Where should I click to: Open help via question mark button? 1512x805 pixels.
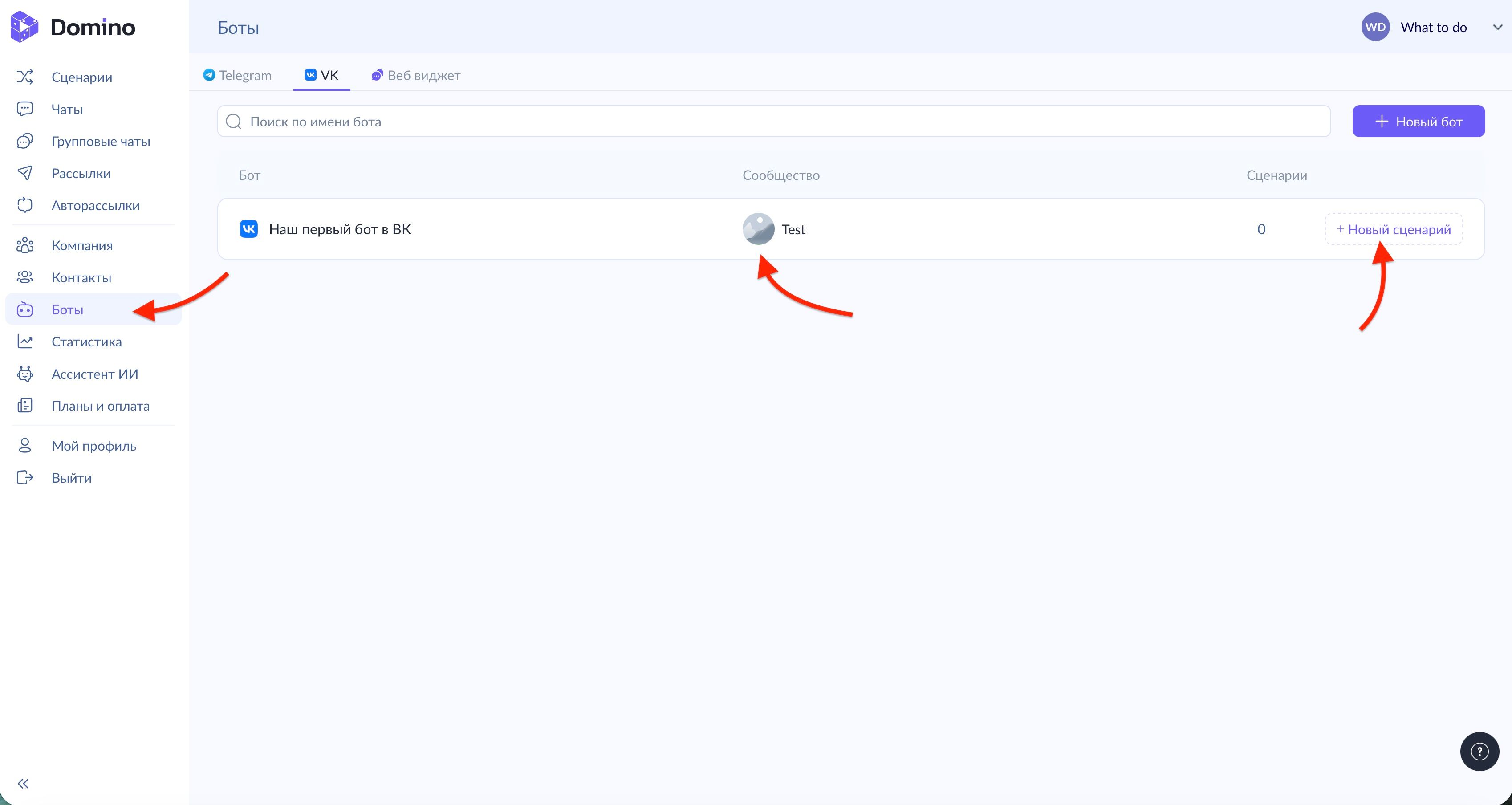pos(1479,751)
